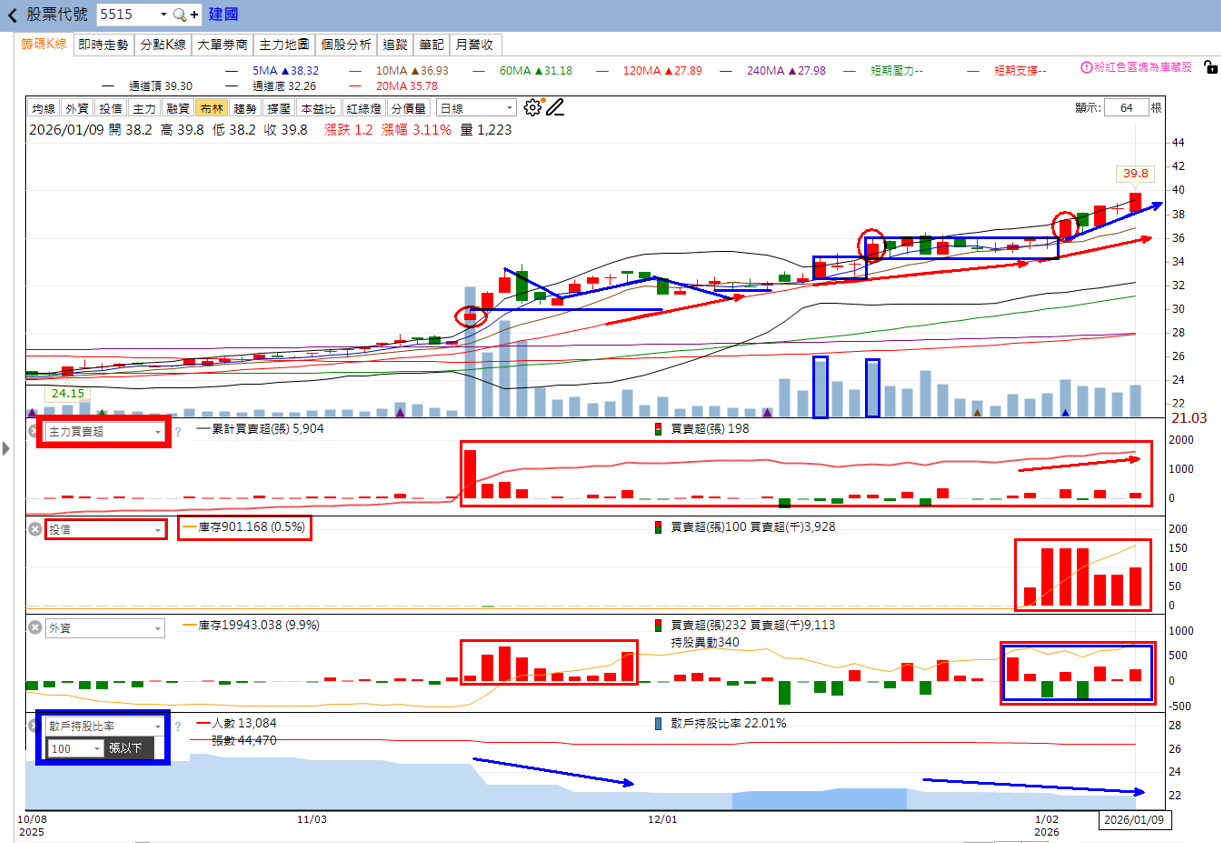1221x843 pixels.
Task: Toggle the 主力 overlay button
Action: [x=144, y=108]
